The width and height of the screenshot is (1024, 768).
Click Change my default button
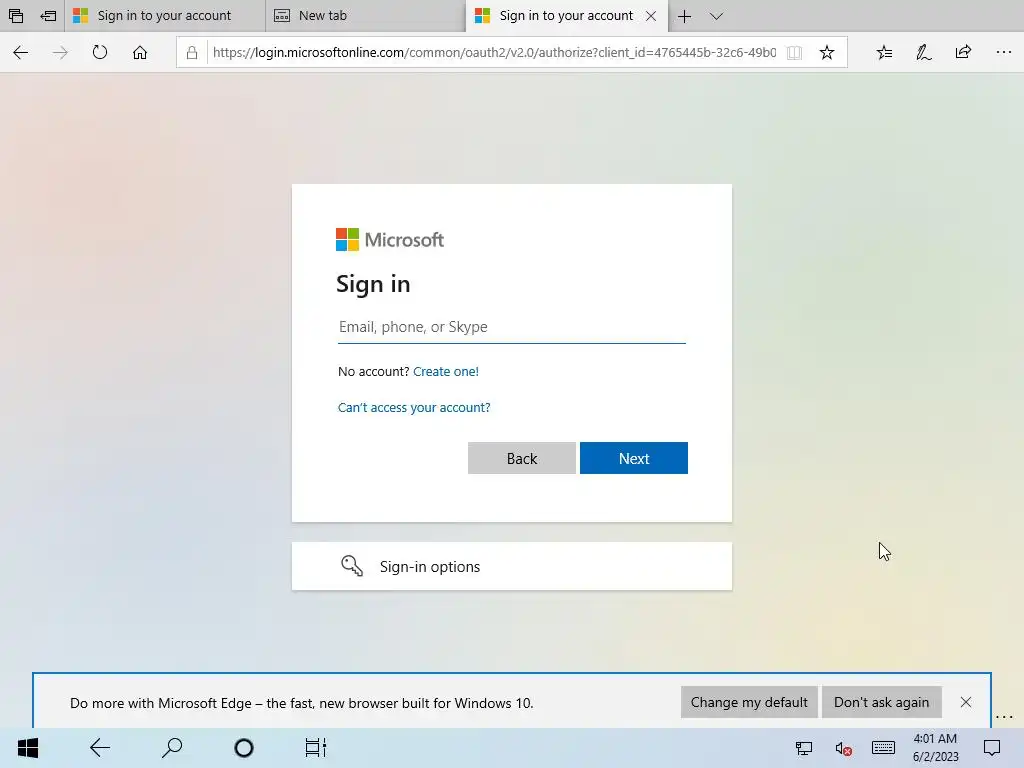749,702
